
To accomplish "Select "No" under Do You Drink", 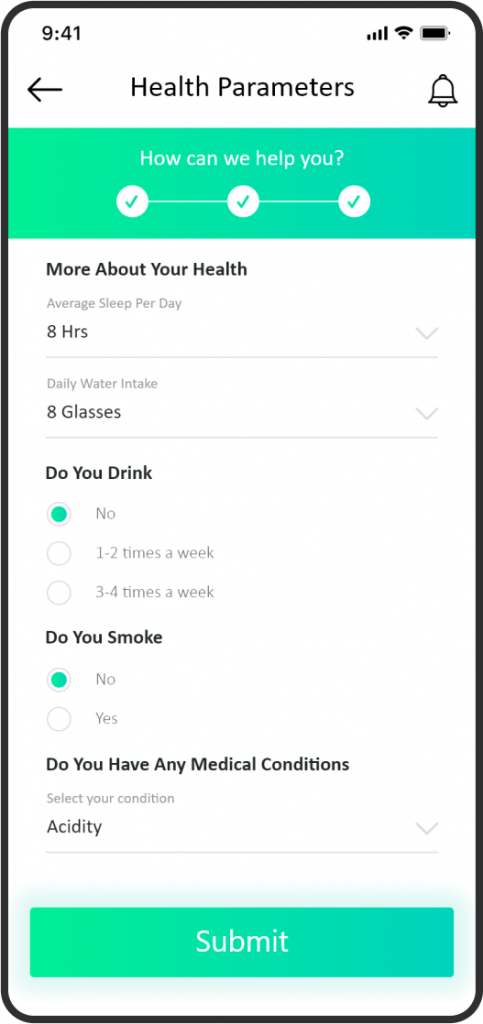I will [59, 514].
